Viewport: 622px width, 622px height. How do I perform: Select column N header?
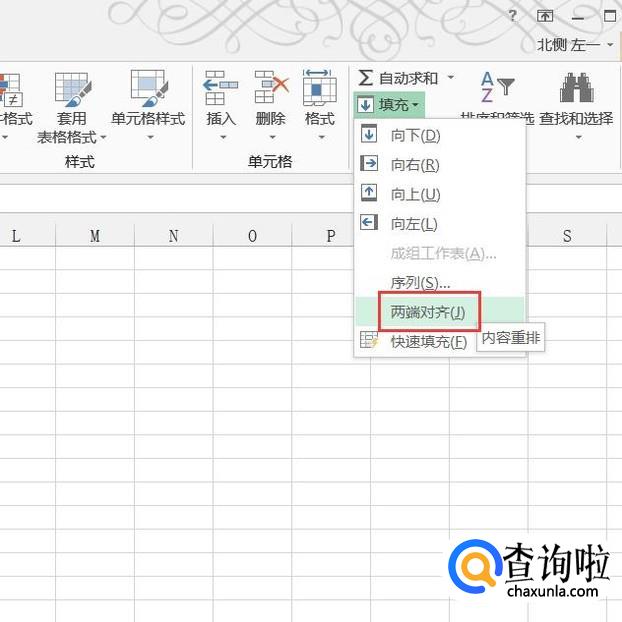click(173, 236)
